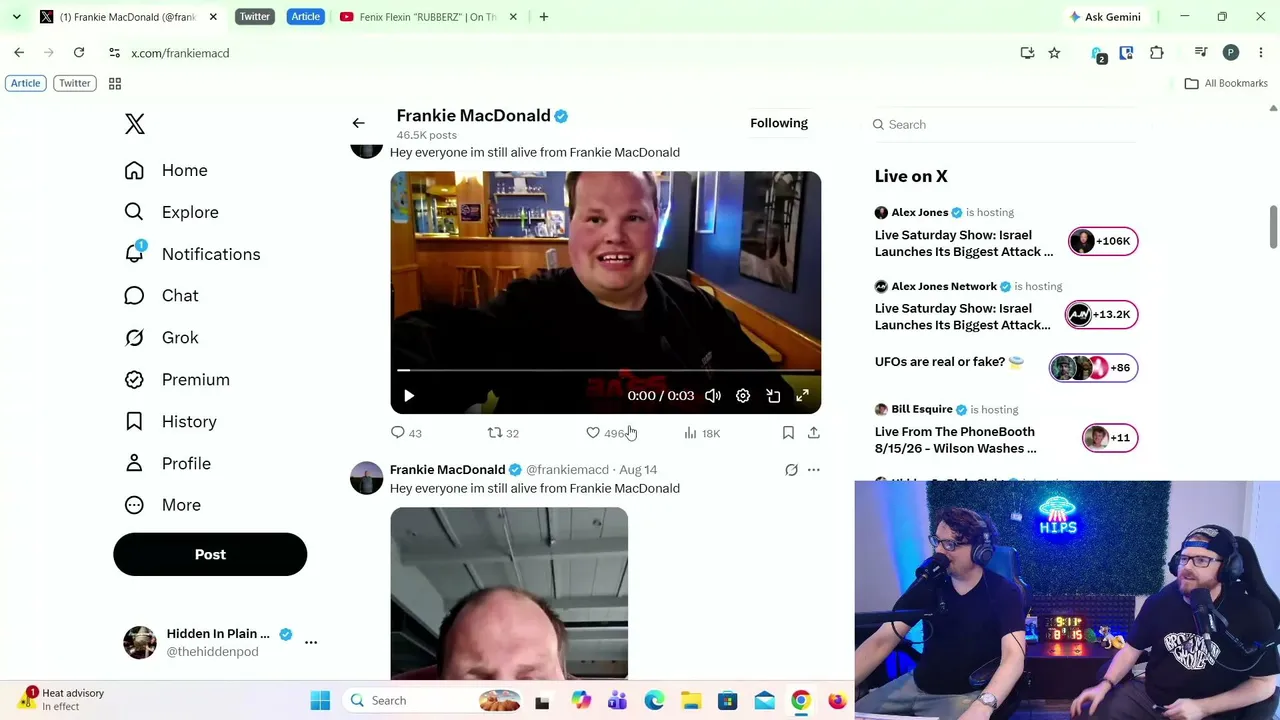Open the Chrome profile P avatar
1280x720 pixels.
pos(1231,53)
